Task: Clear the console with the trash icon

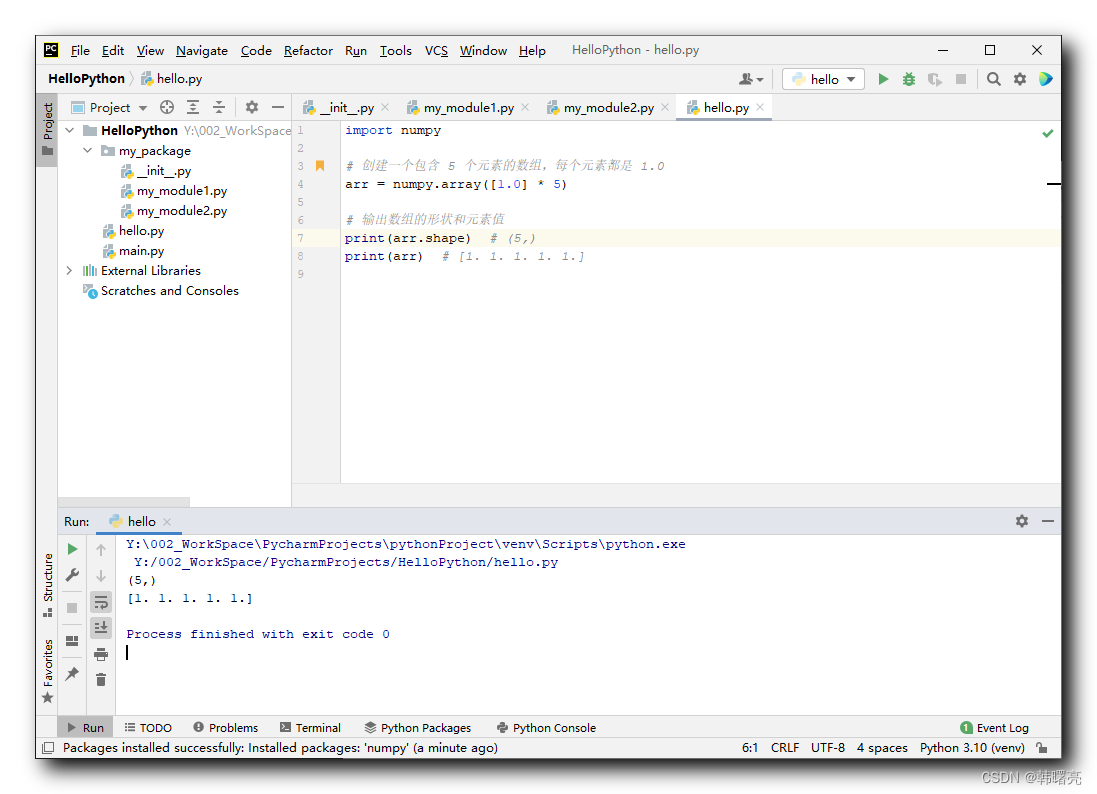Action: (101, 680)
